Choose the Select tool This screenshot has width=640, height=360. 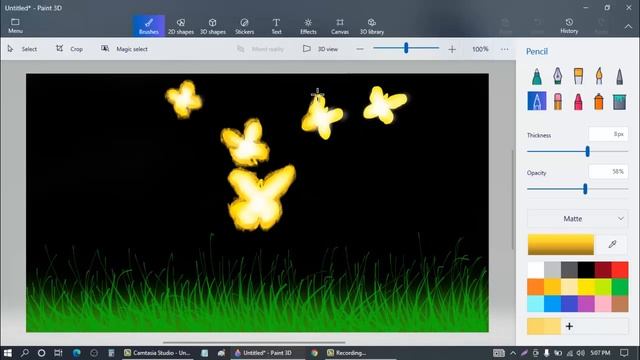coord(22,49)
